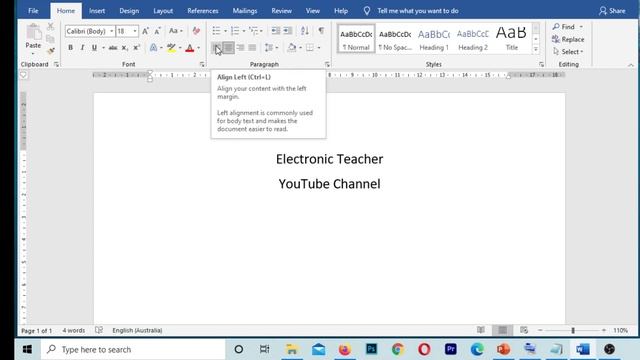The width and height of the screenshot is (640, 360).
Task: Open Task View on the taskbar
Action: coord(264,349)
